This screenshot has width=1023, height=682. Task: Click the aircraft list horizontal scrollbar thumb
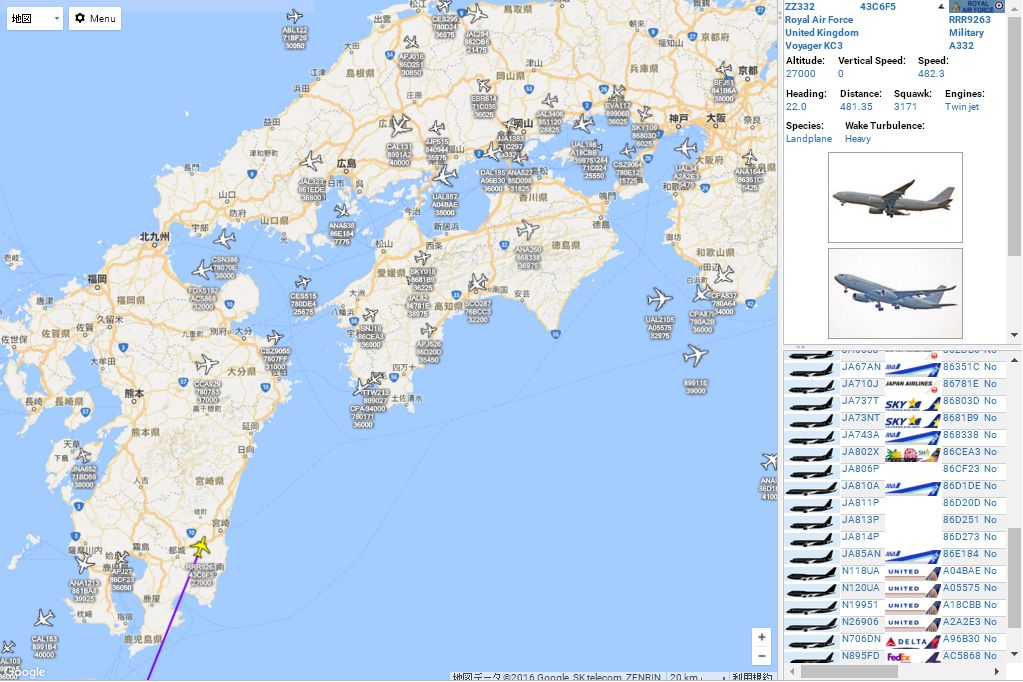coord(847,671)
